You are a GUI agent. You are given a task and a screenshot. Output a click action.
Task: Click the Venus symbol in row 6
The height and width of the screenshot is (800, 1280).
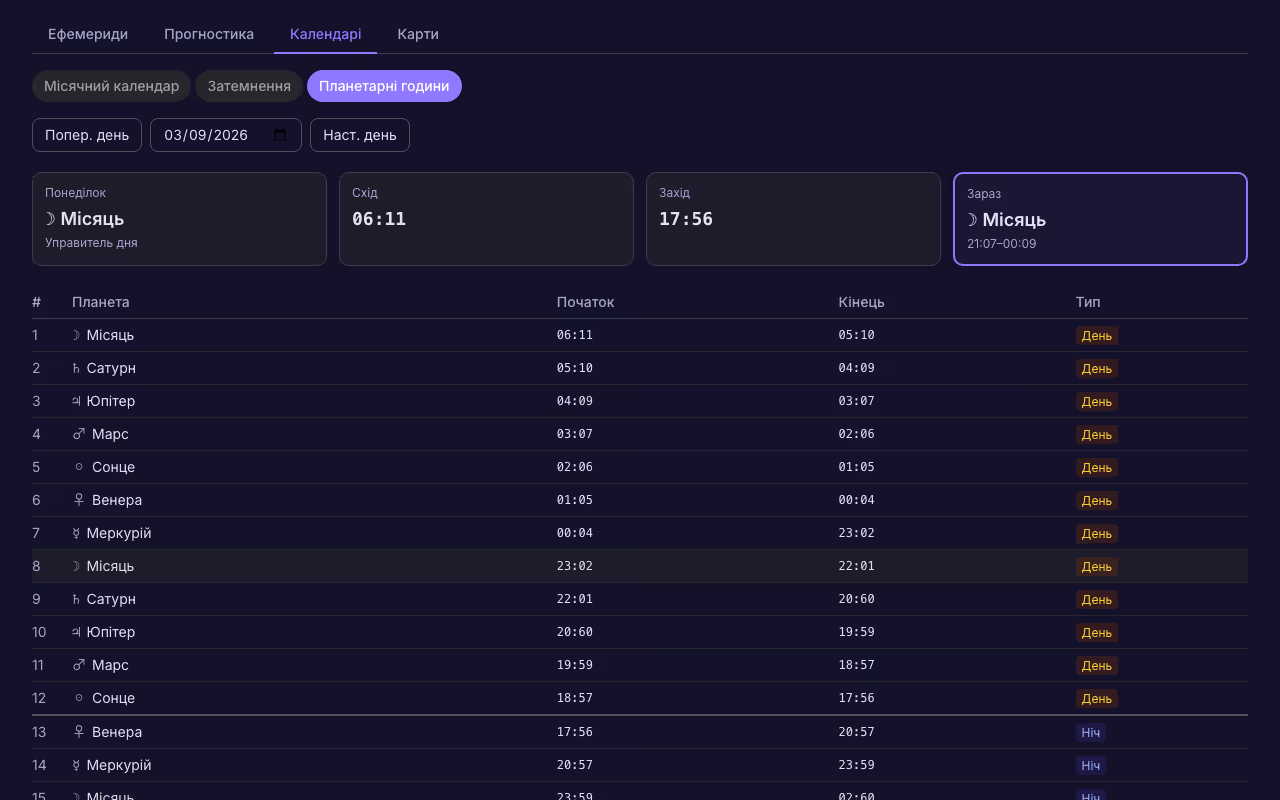[x=79, y=500]
